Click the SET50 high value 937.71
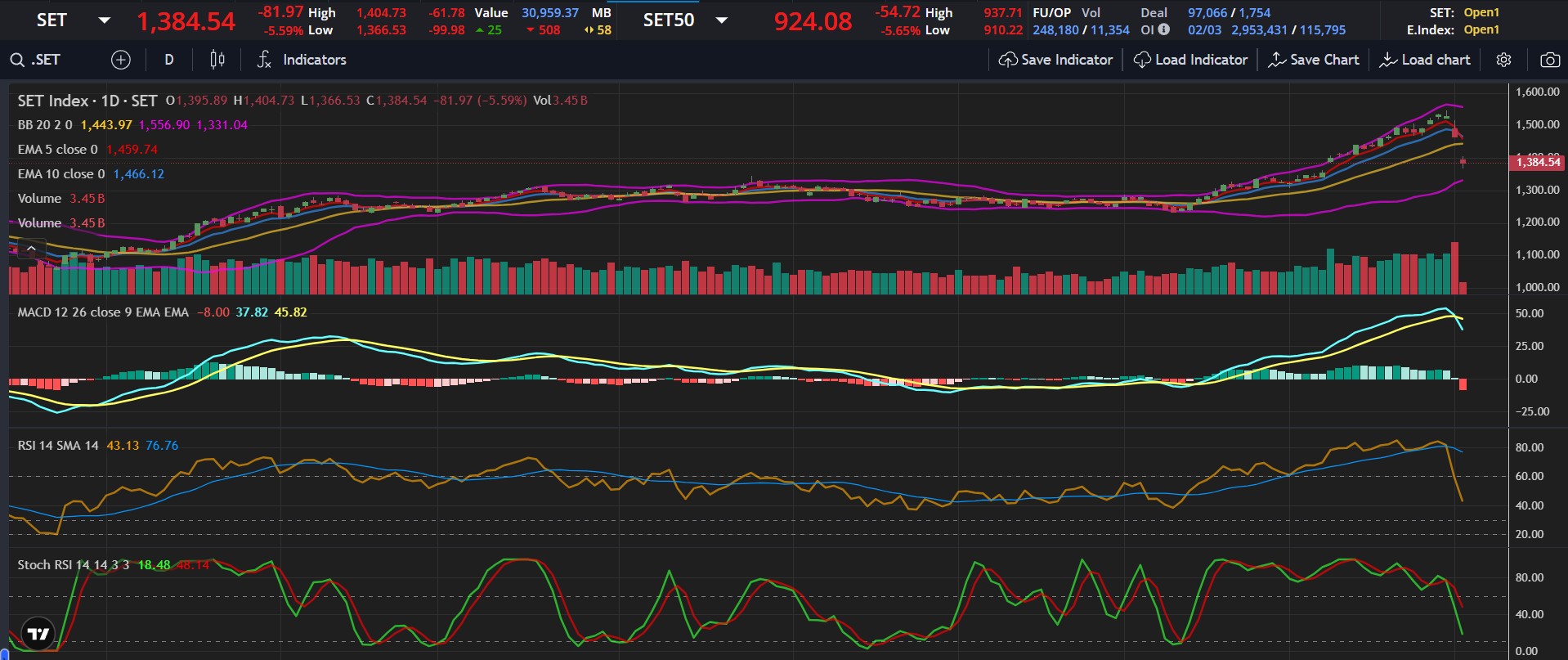1568x660 pixels. [x=1003, y=13]
